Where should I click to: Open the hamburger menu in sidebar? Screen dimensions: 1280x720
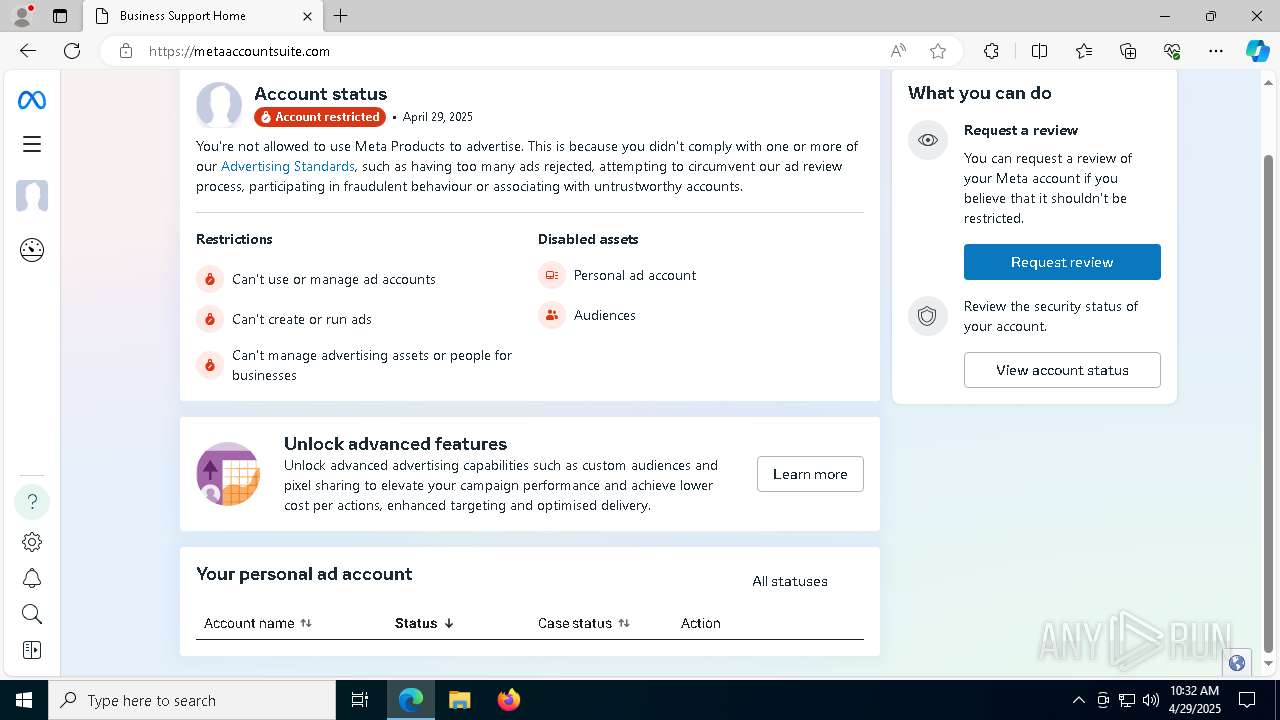pyautogui.click(x=32, y=144)
